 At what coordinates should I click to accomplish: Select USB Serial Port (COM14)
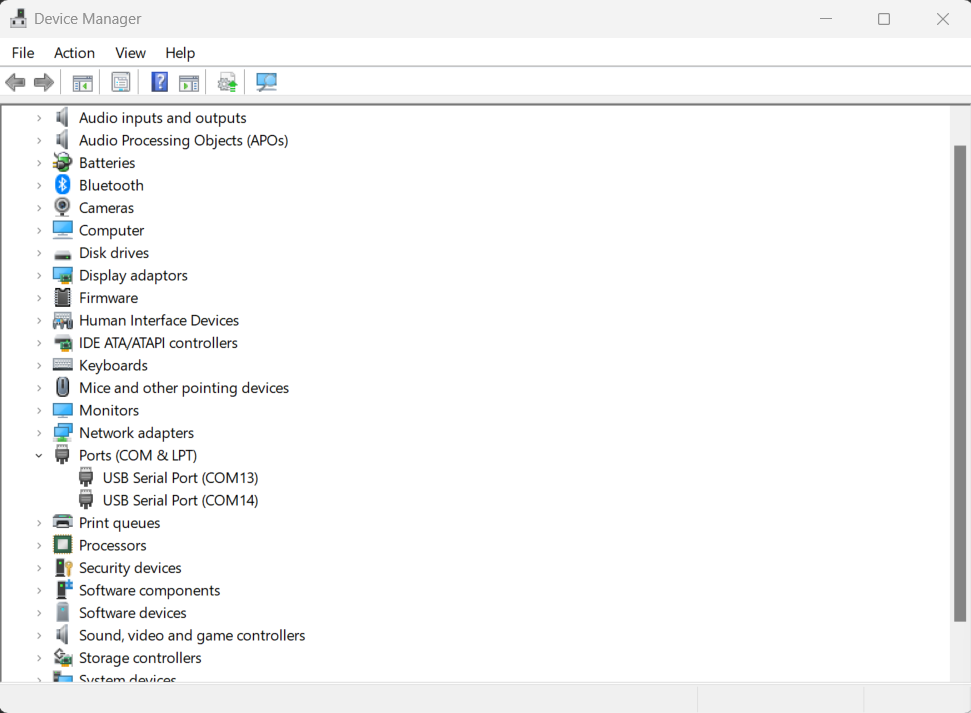coord(180,500)
